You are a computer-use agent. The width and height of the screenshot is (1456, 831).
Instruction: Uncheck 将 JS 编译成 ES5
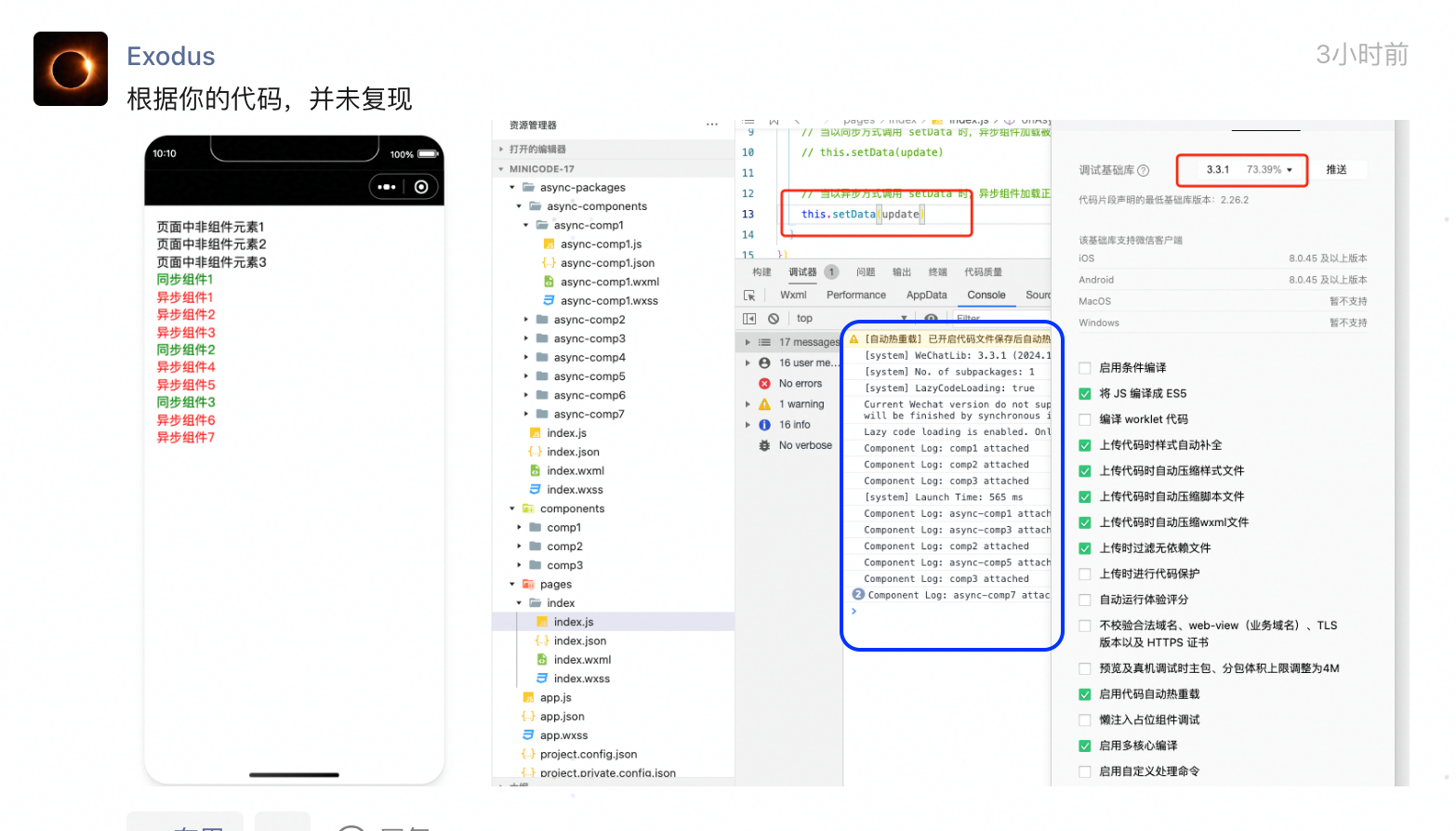click(x=1084, y=394)
